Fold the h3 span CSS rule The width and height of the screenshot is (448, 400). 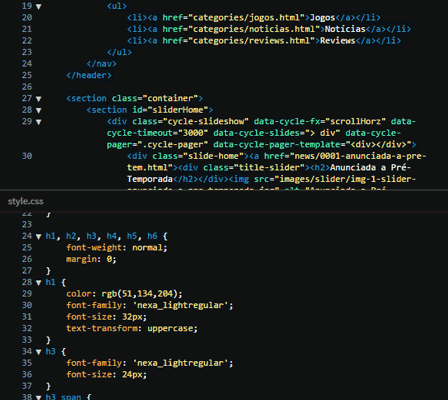pos(39,397)
